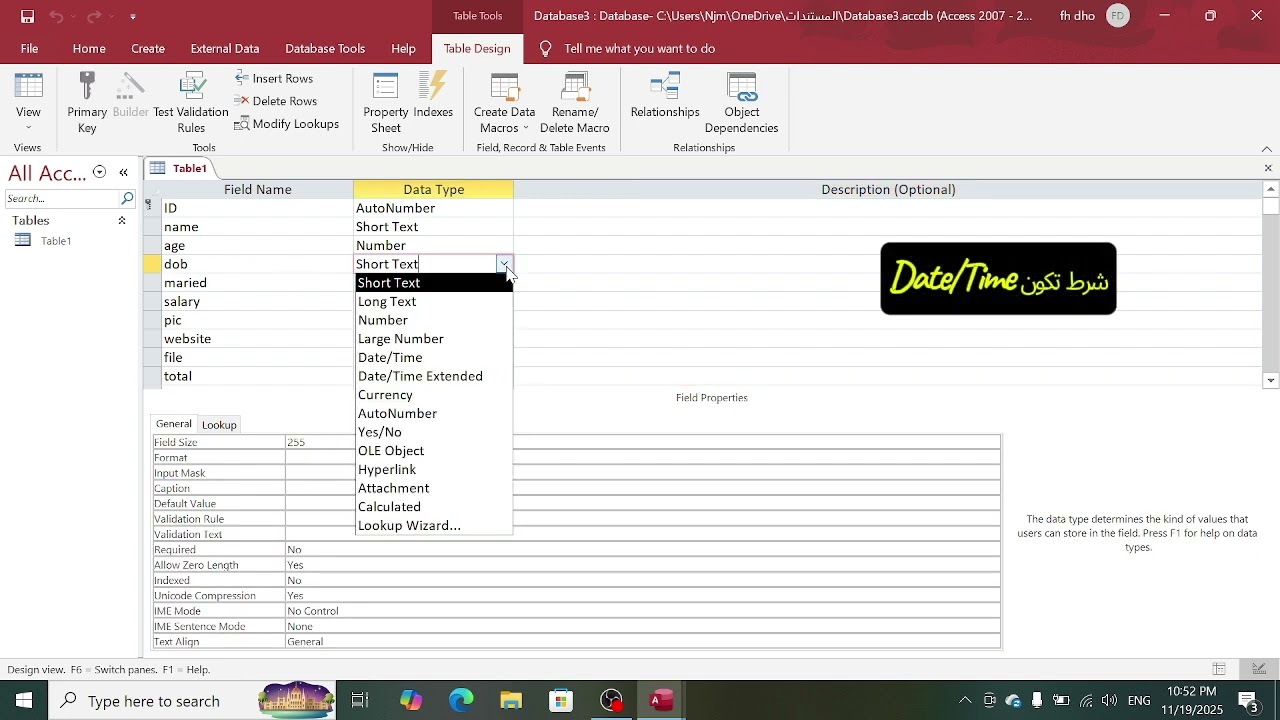Screen dimensions: 1280x720
Task: Click Rename/Delete Macro button
Action: pyautogui.click(x=575, y=103)
